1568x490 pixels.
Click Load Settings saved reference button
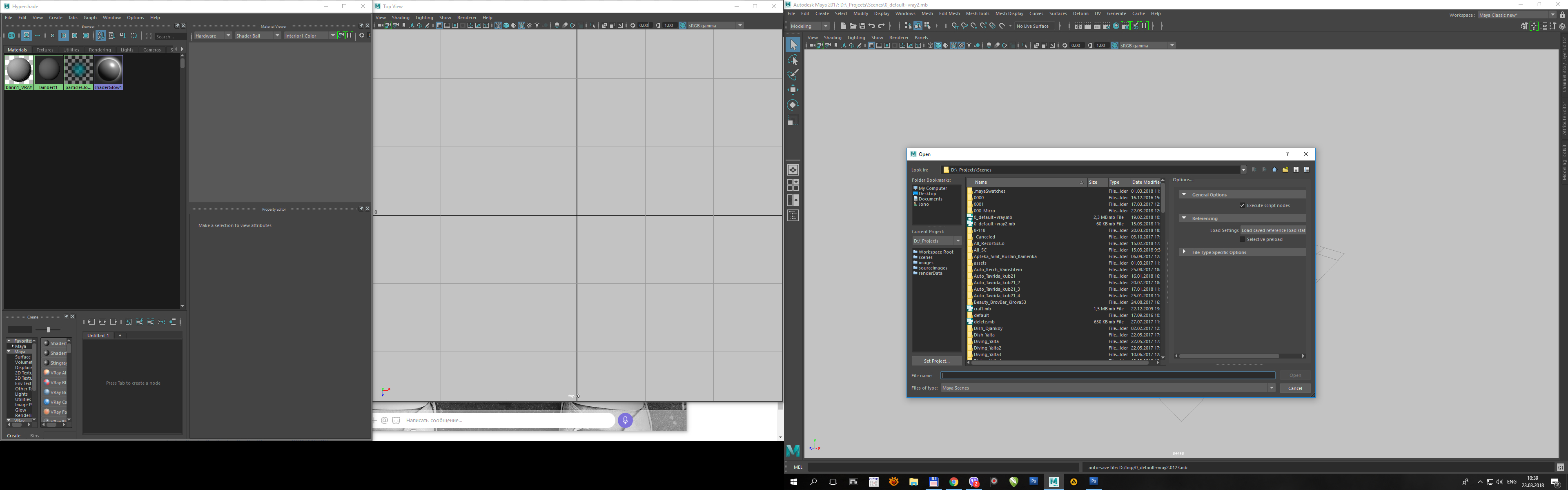point(1273,230)
